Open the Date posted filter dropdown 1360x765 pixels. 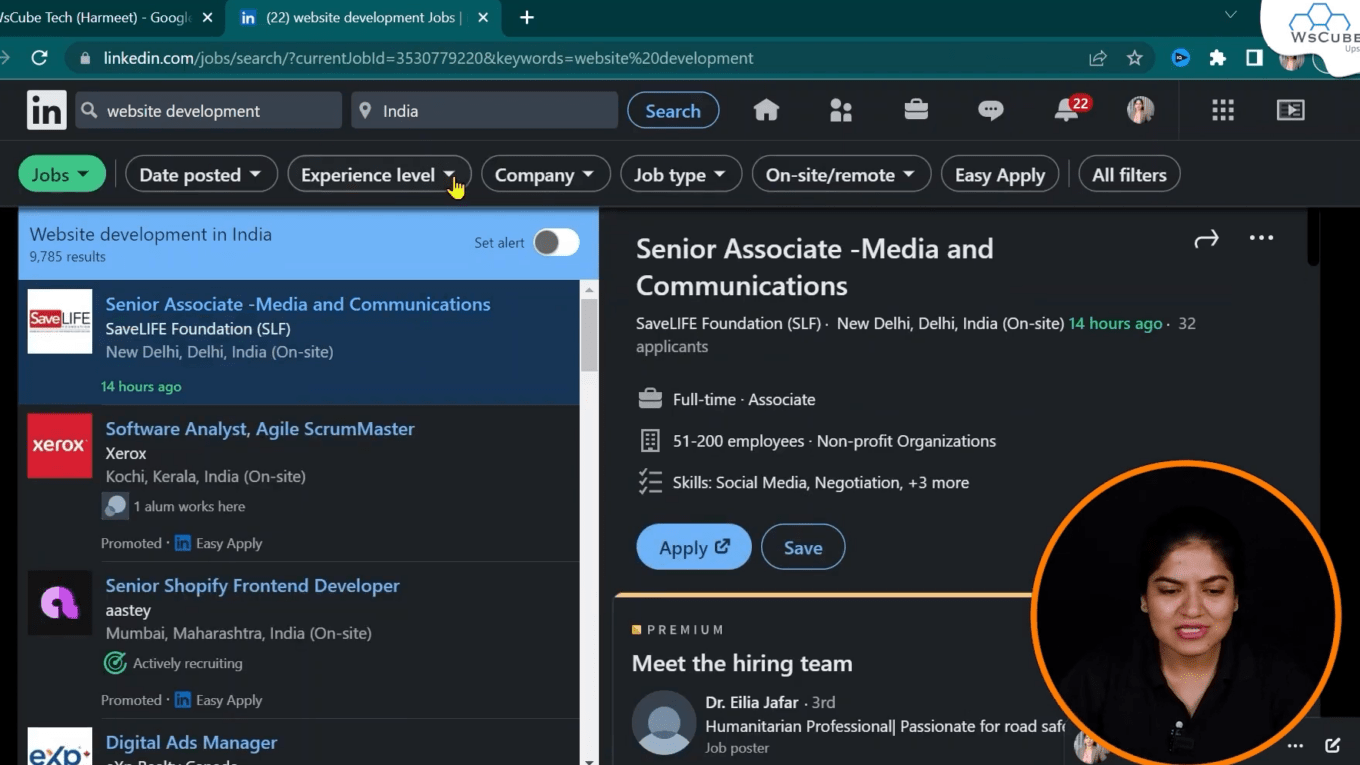[201, 175]
